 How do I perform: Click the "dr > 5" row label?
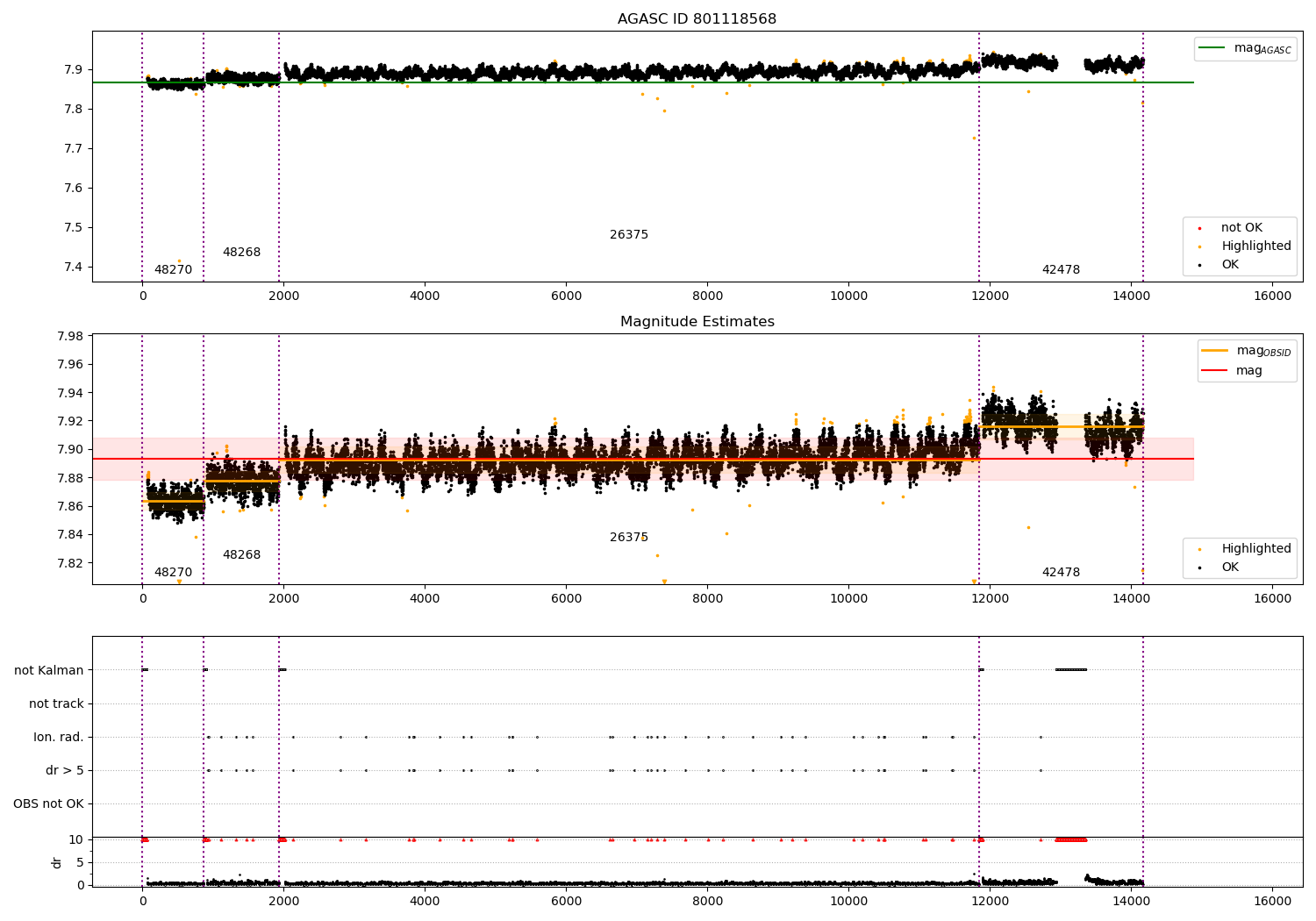click(x=65, y=771)
